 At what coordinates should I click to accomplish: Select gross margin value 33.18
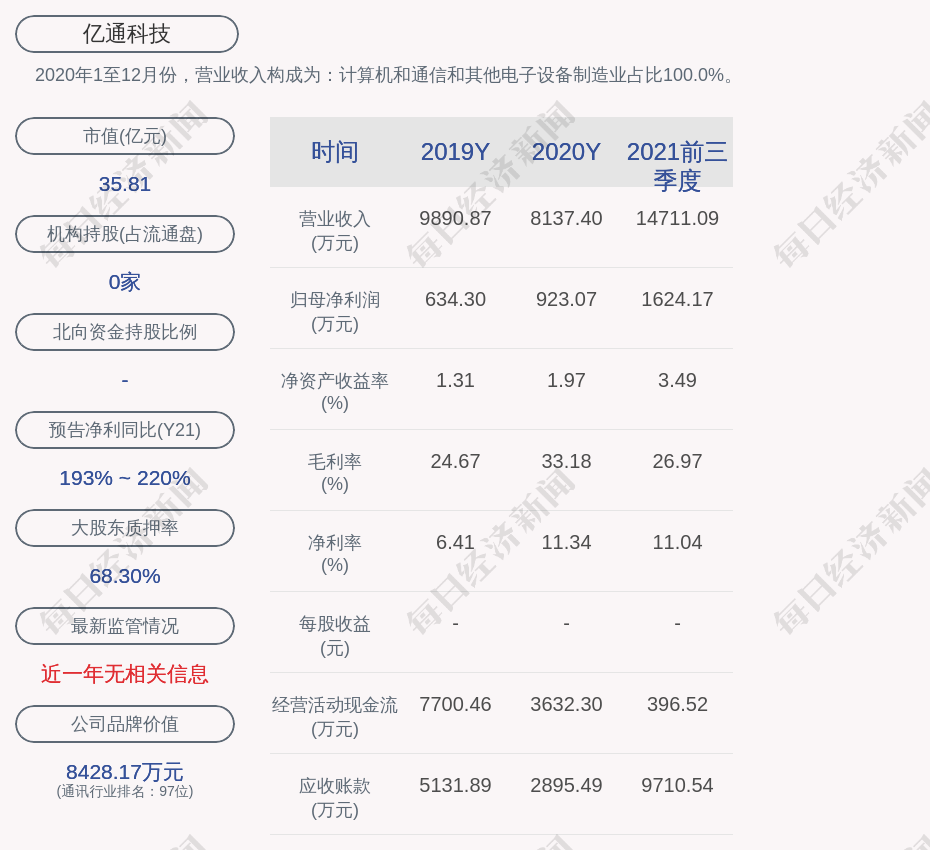(566, 461)
